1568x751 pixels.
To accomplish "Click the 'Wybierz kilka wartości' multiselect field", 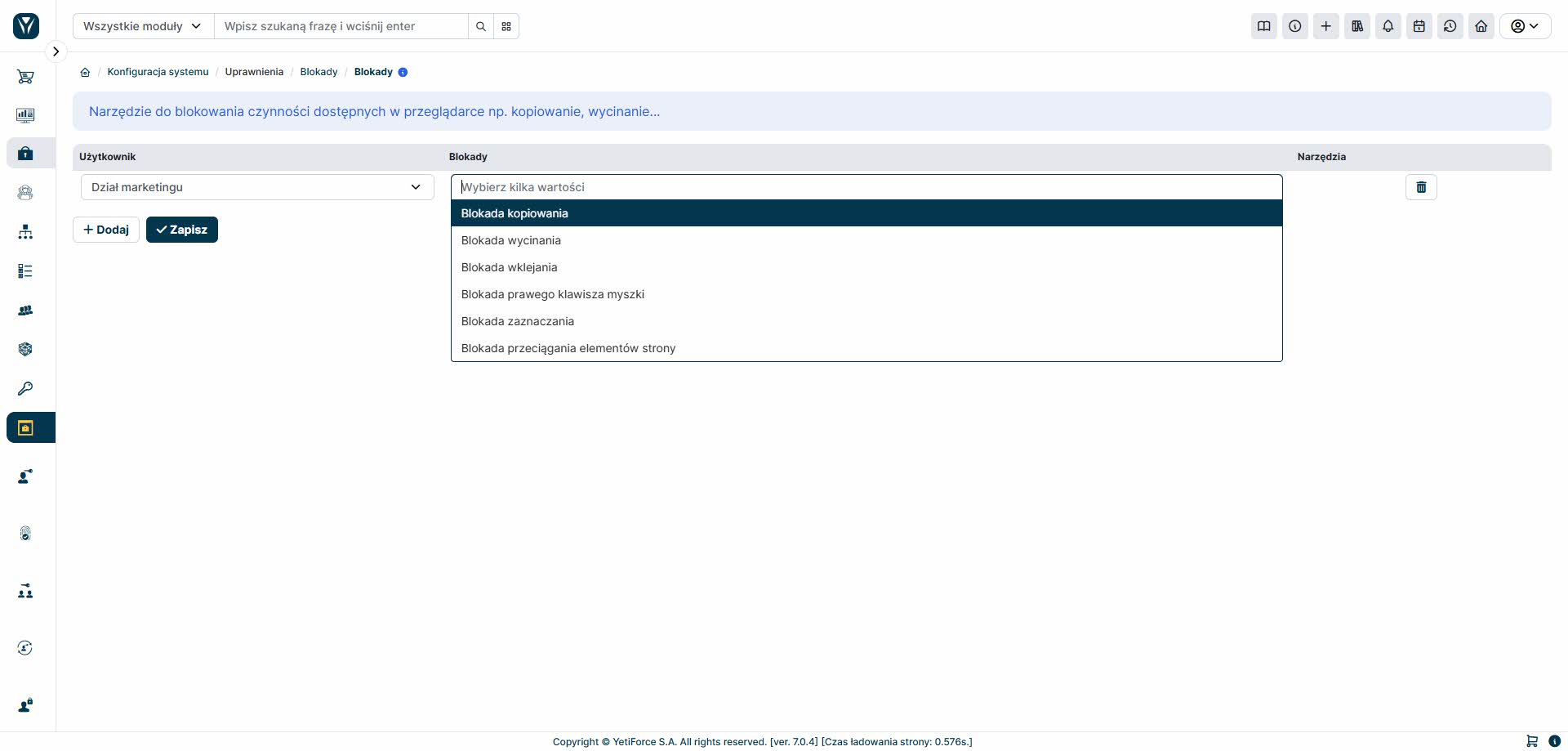I will [866, 187].
